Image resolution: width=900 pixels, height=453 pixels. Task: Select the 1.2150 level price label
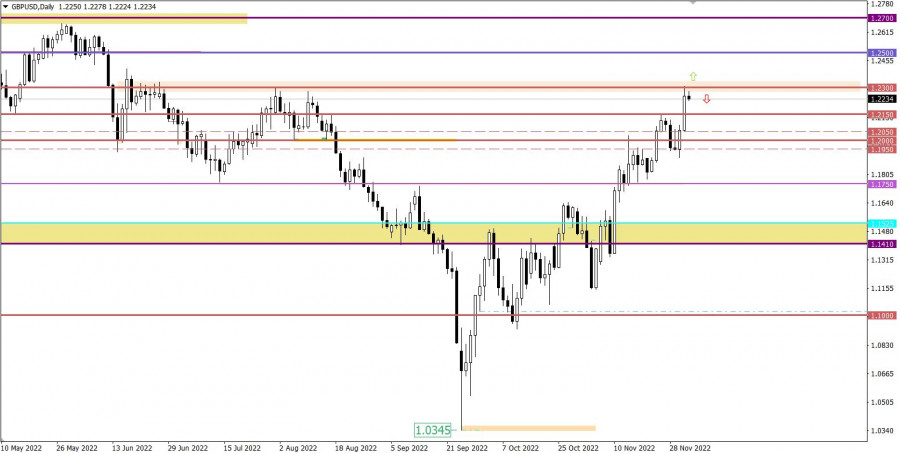[x=882, y=115]
